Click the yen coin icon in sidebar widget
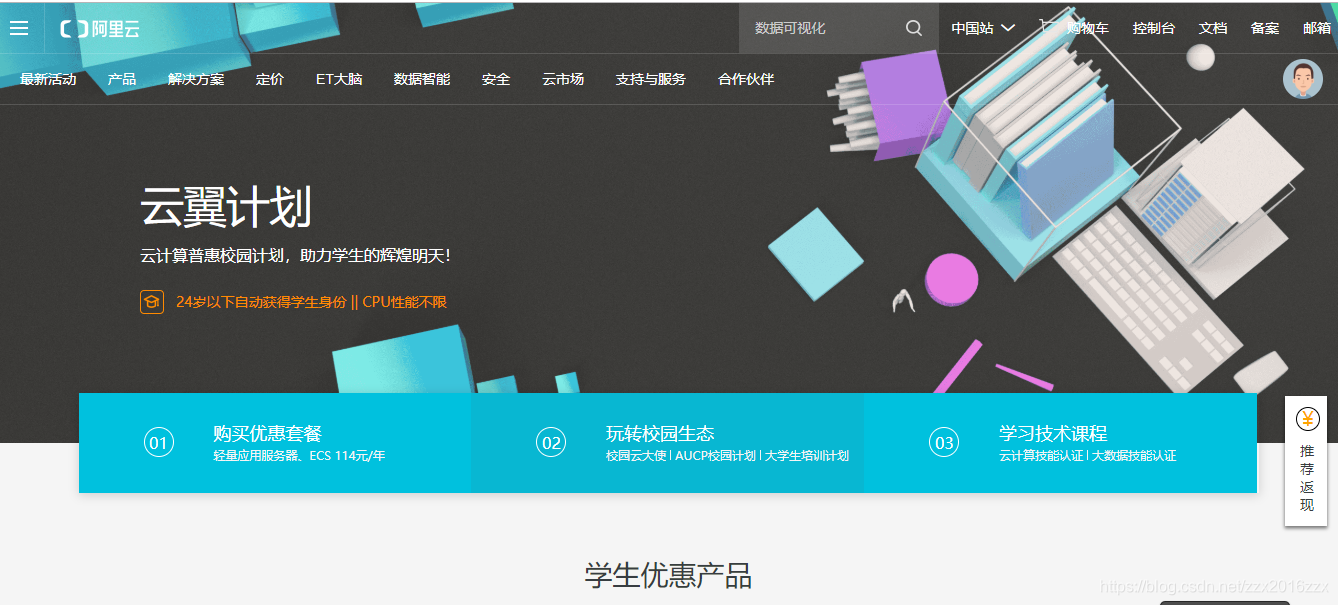The image size is (1338, 605). point(1308,419)
